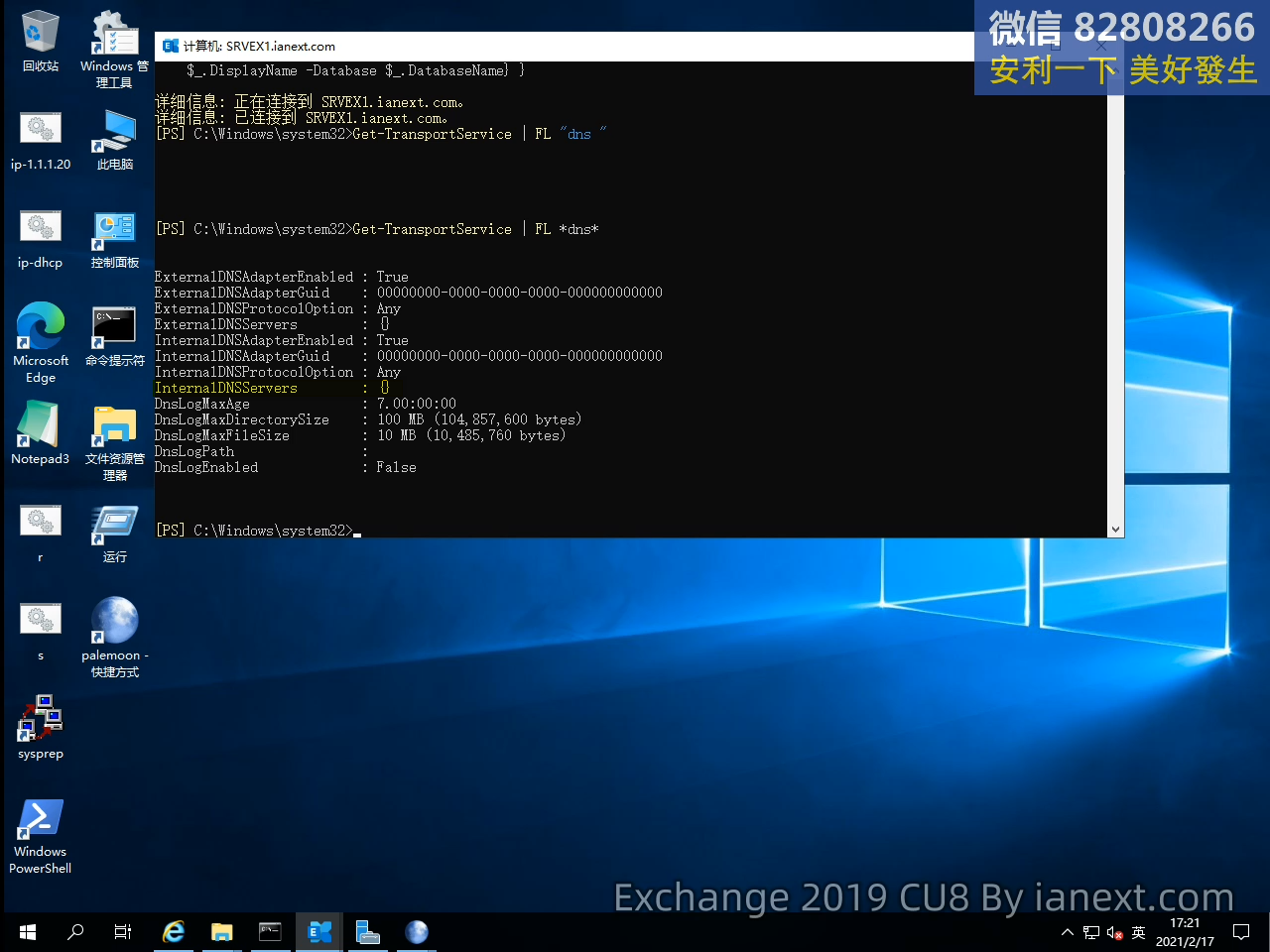Image resolution: width=1270 pixels, height=952 pixels.
Task: Open Windows Administrative Tools shortcut
Action: 114,49
